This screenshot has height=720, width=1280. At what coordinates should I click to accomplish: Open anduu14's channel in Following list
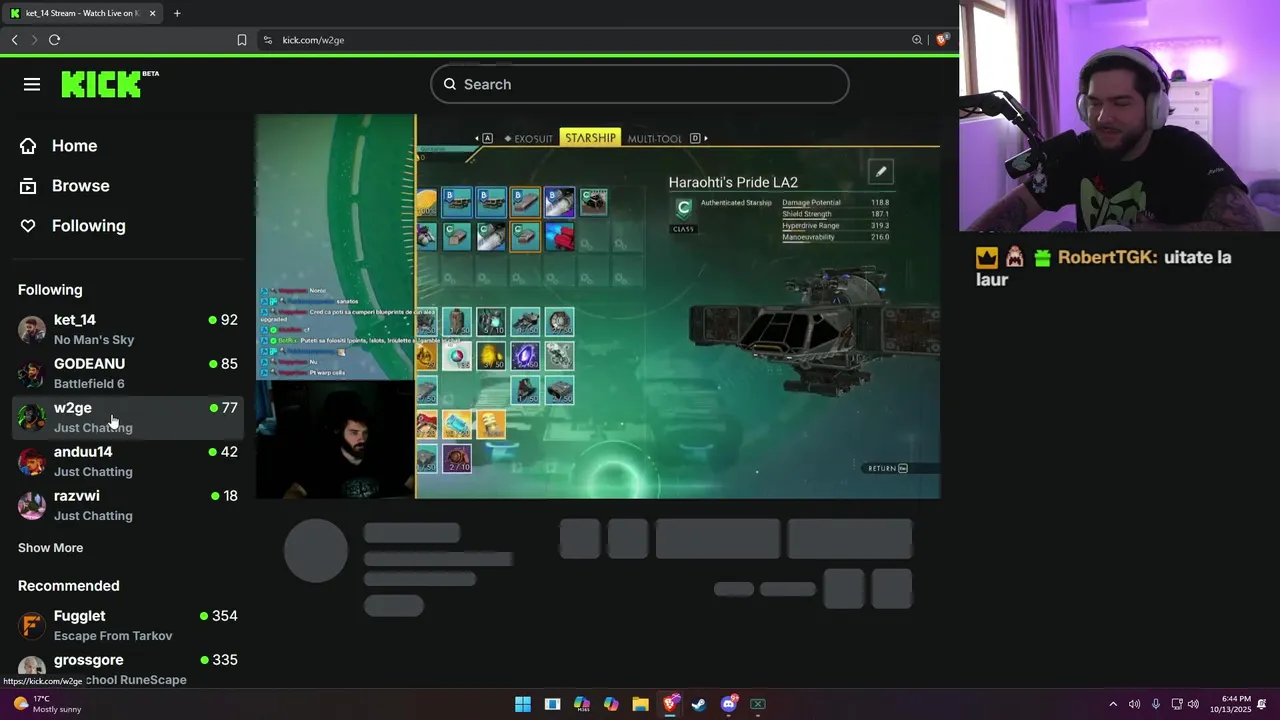point(128,462)
